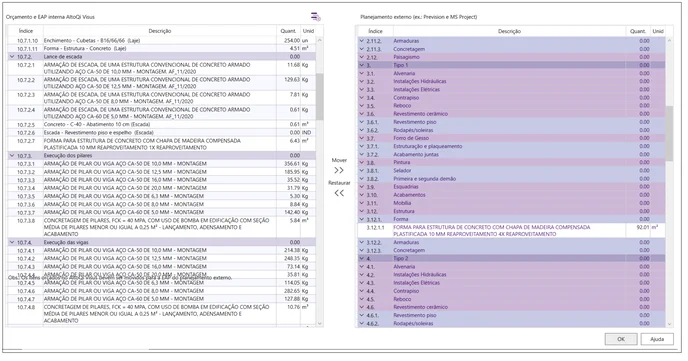Screen dimensions: 688x361
Task: Click left table Descrição column header
Action: [x=160, y=31]
